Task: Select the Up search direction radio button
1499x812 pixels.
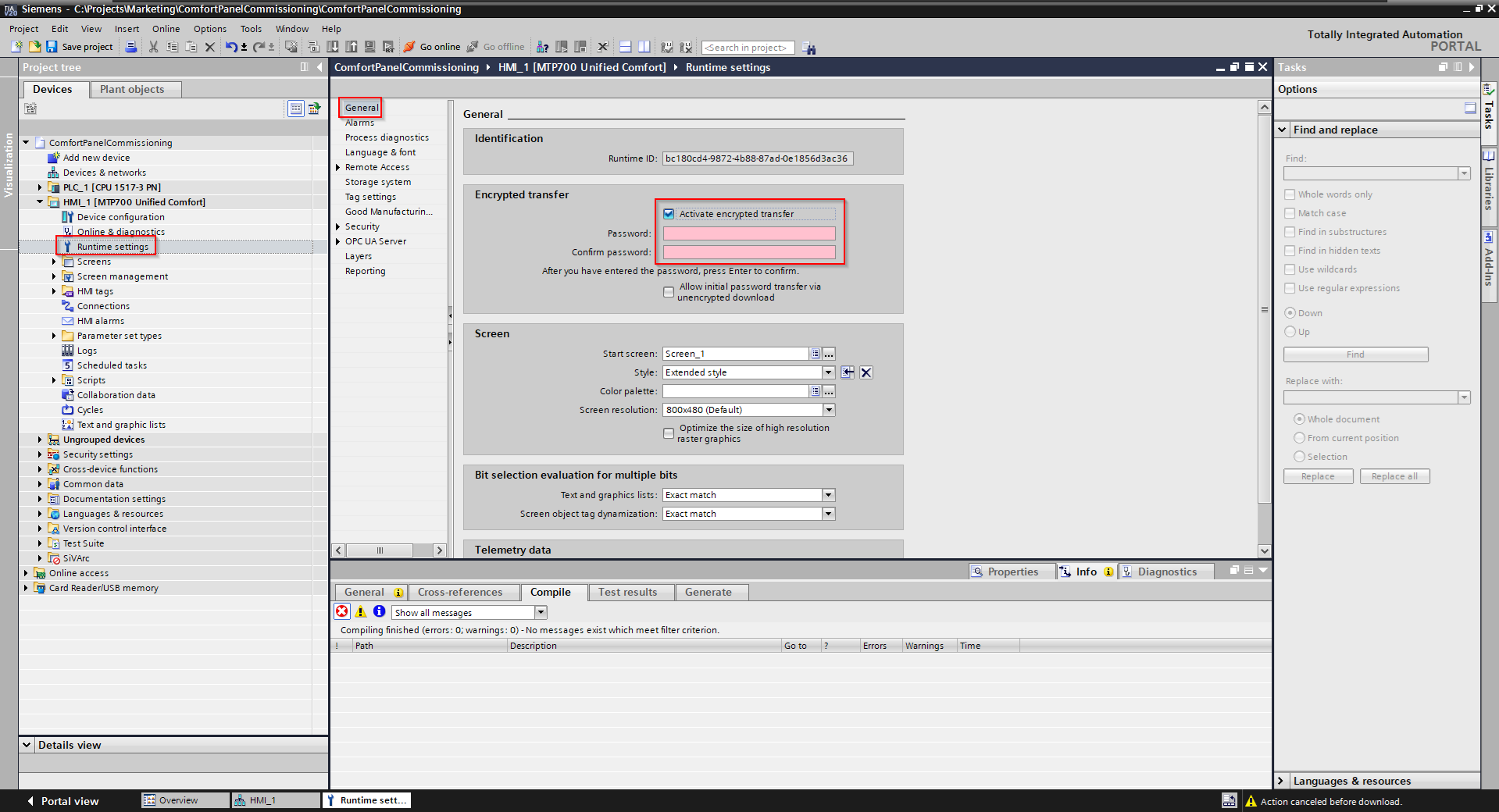Action: coord(1290,332)
